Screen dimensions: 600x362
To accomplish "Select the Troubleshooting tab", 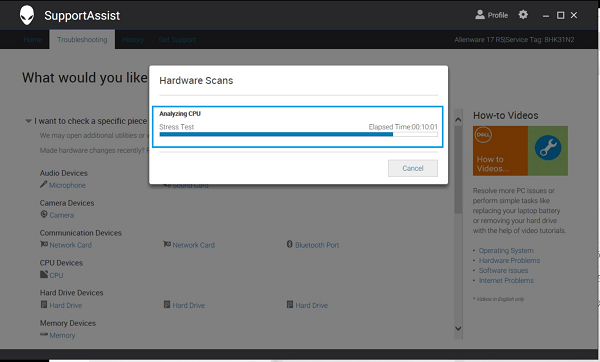I will click(82, 39).
